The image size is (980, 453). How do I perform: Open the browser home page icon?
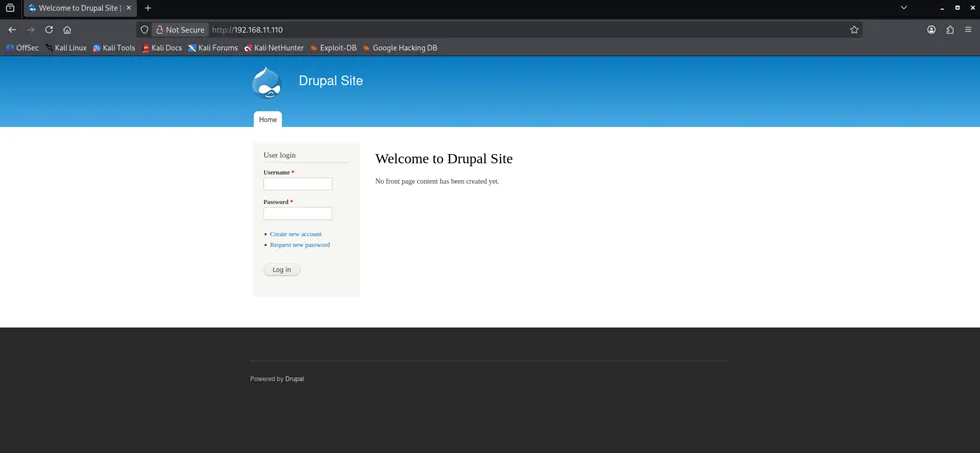click(67, 29)
